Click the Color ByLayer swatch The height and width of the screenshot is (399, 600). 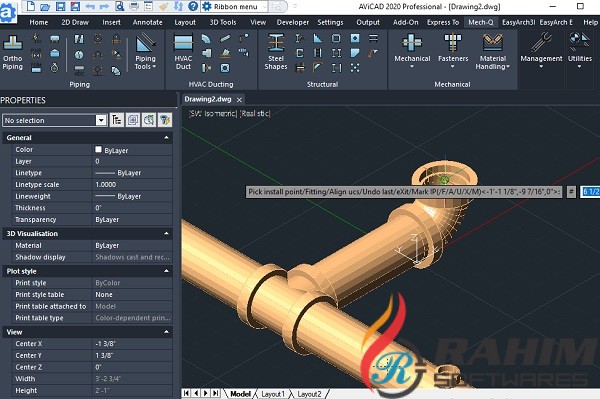tap(98, 149)
